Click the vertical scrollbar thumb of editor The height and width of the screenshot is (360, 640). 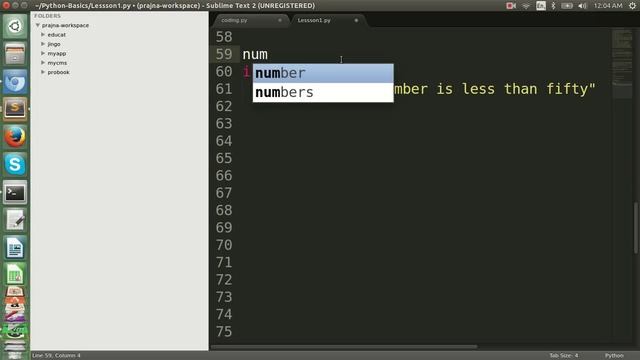636,228
